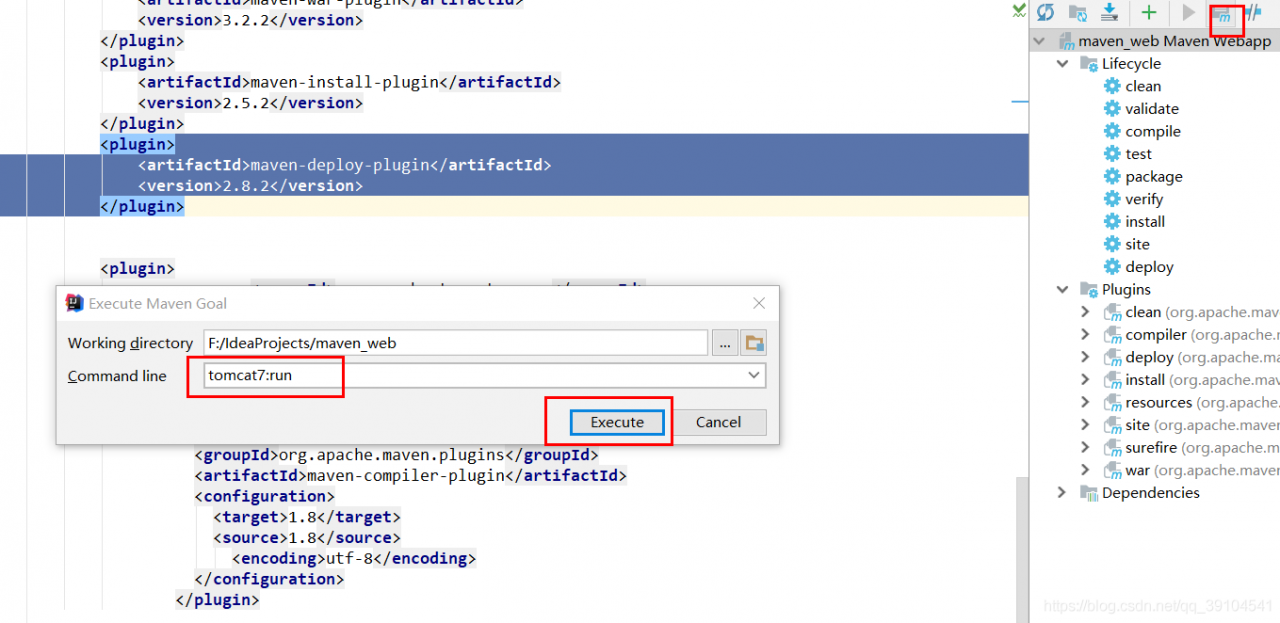Close the Execute Maven Goal dialog
1280x623 pixels.
coord(759,303)
